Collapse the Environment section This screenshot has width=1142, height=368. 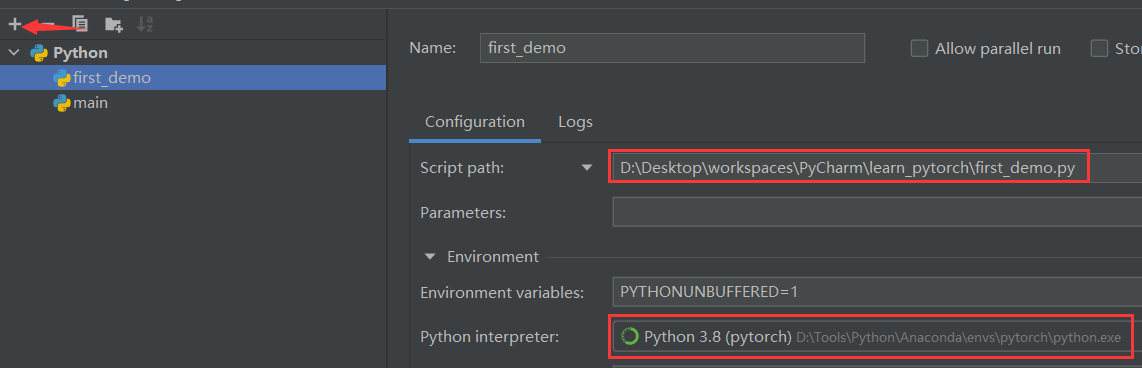coord(430,257)
